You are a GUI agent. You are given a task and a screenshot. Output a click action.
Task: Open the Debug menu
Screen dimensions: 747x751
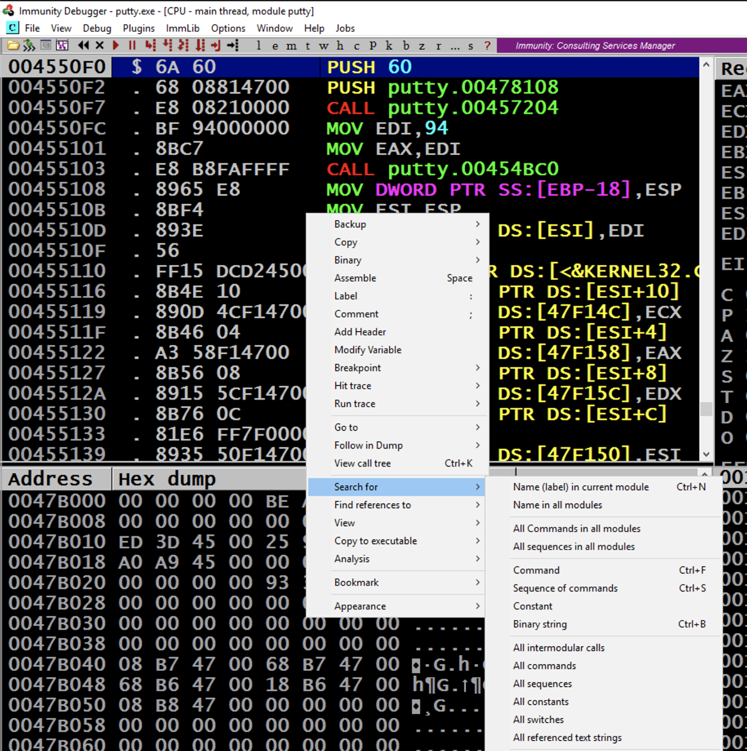click(x=97, y=28)
